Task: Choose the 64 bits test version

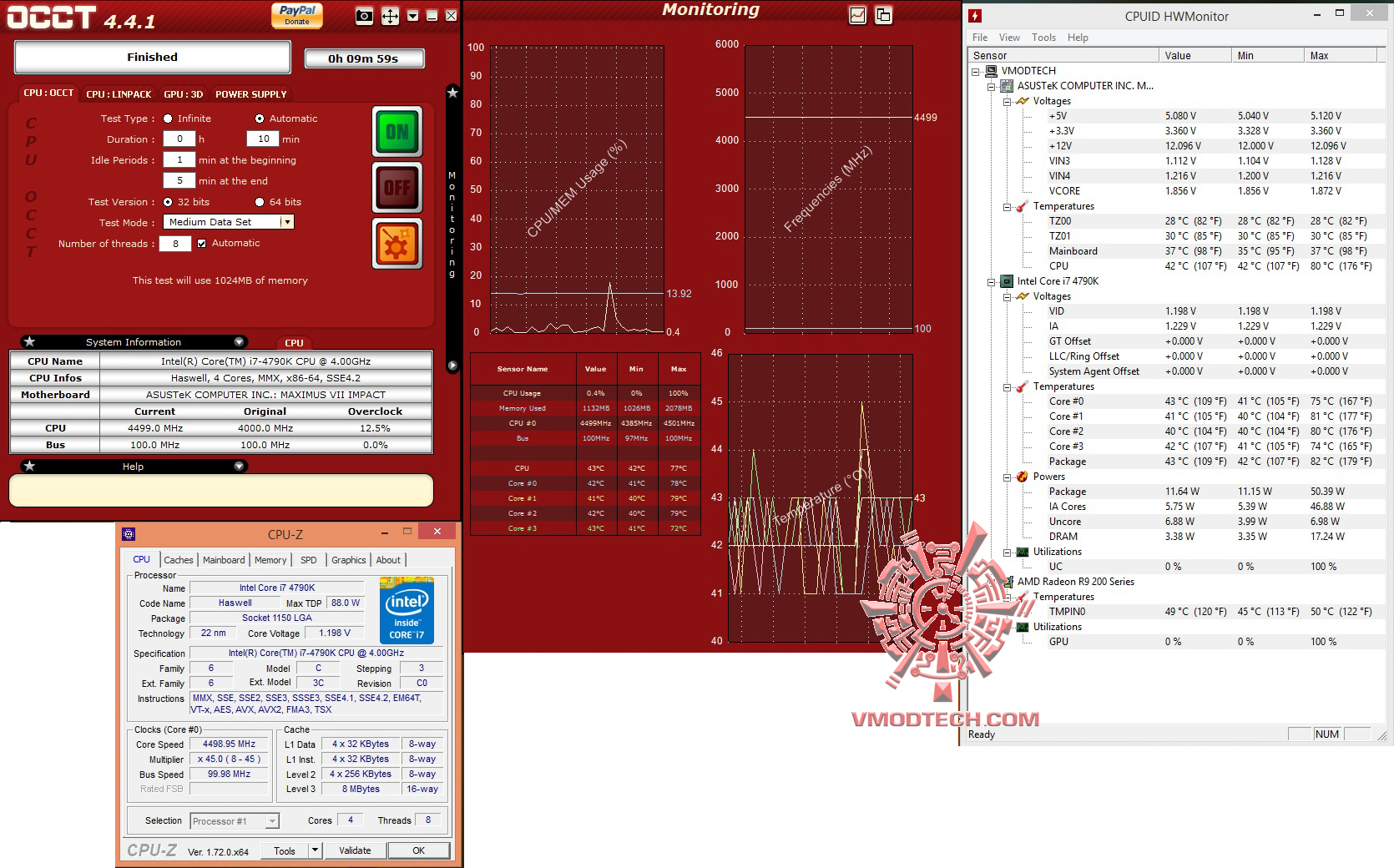Action: [x=260, y=202]
